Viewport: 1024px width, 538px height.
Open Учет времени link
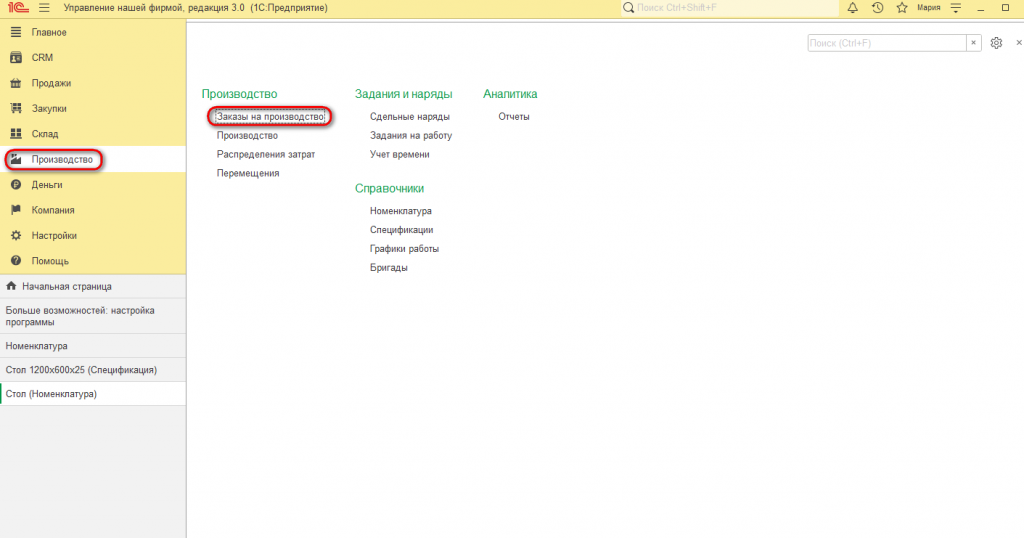click(400, 155)
